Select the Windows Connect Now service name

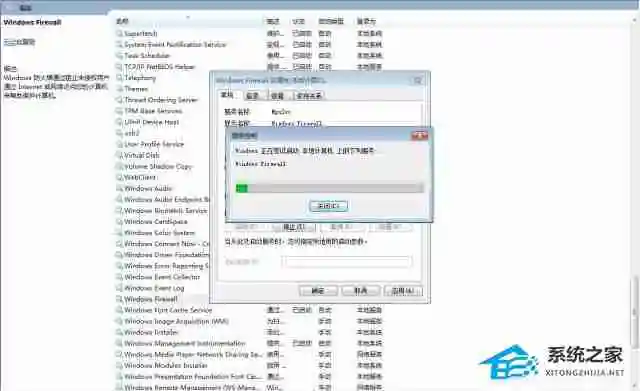(167, 244)
